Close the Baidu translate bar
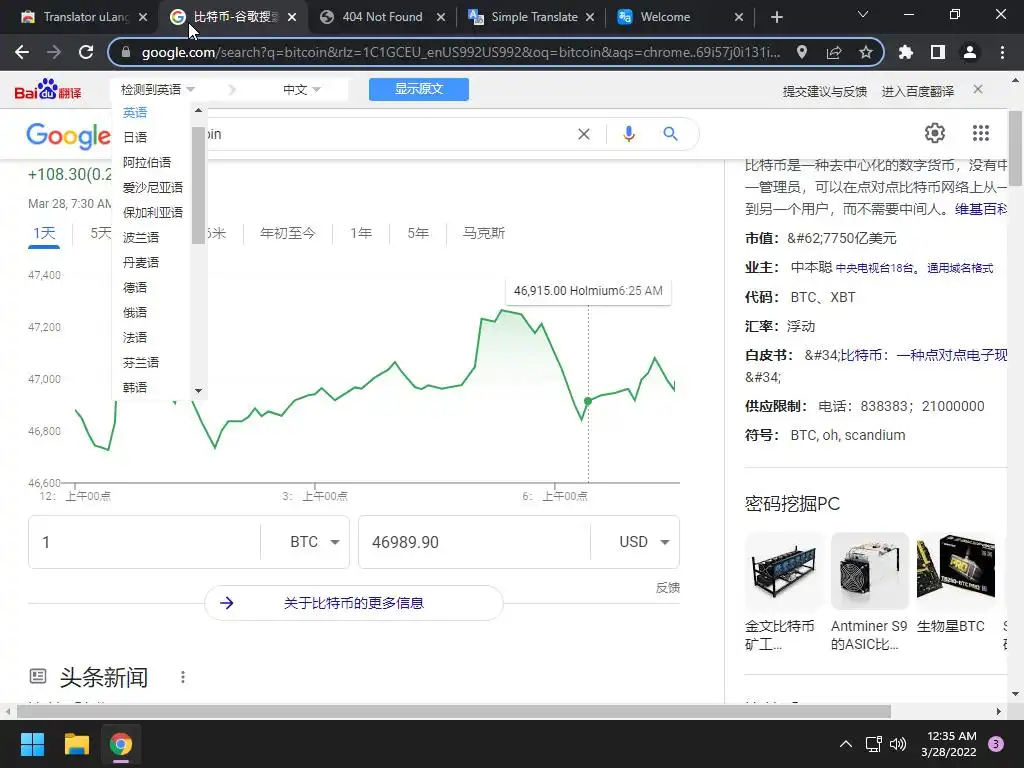The image size is (1024, 768). 978,89
